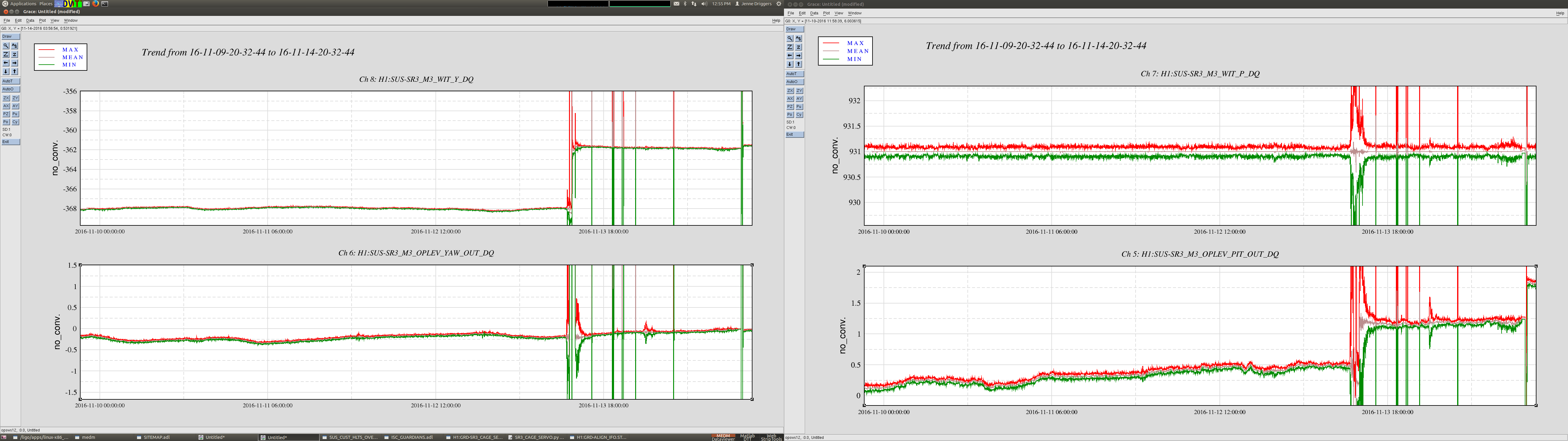Click the right arrow scroll icon in right Grace window

click(799, 55)
